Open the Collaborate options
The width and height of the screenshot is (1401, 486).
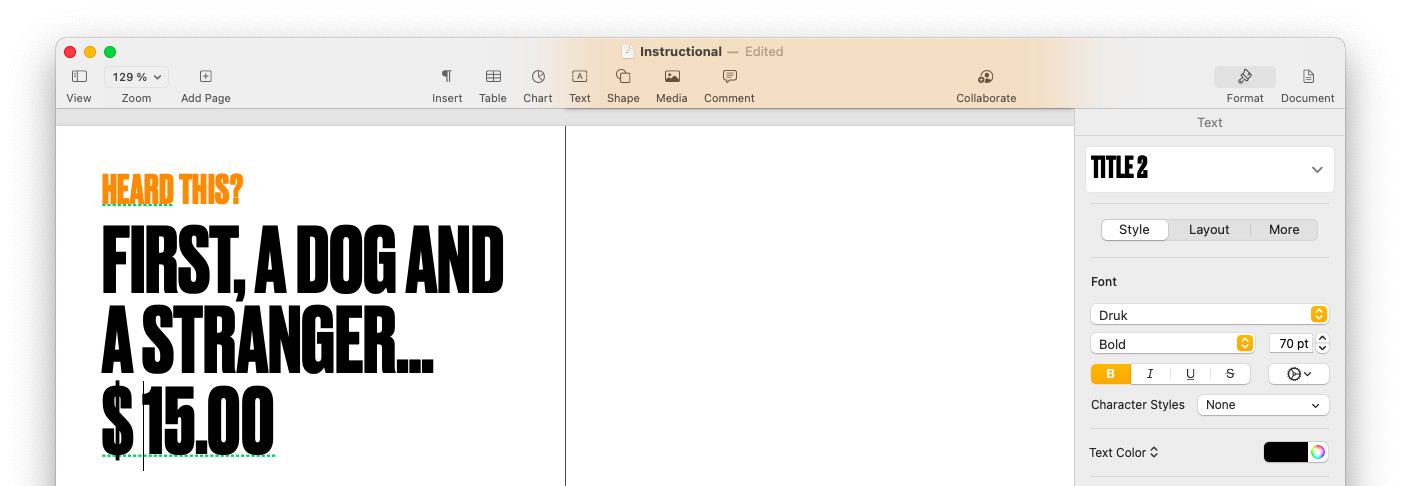click(986, 77)
